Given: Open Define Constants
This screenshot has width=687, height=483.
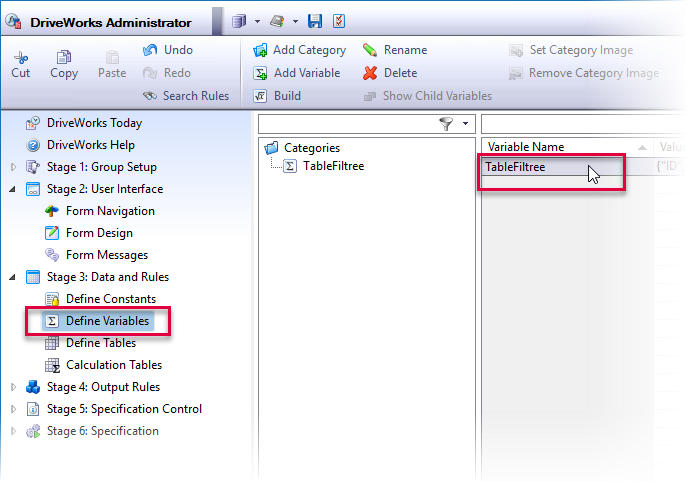Looking at the screenshot, I should coord(100,299).
